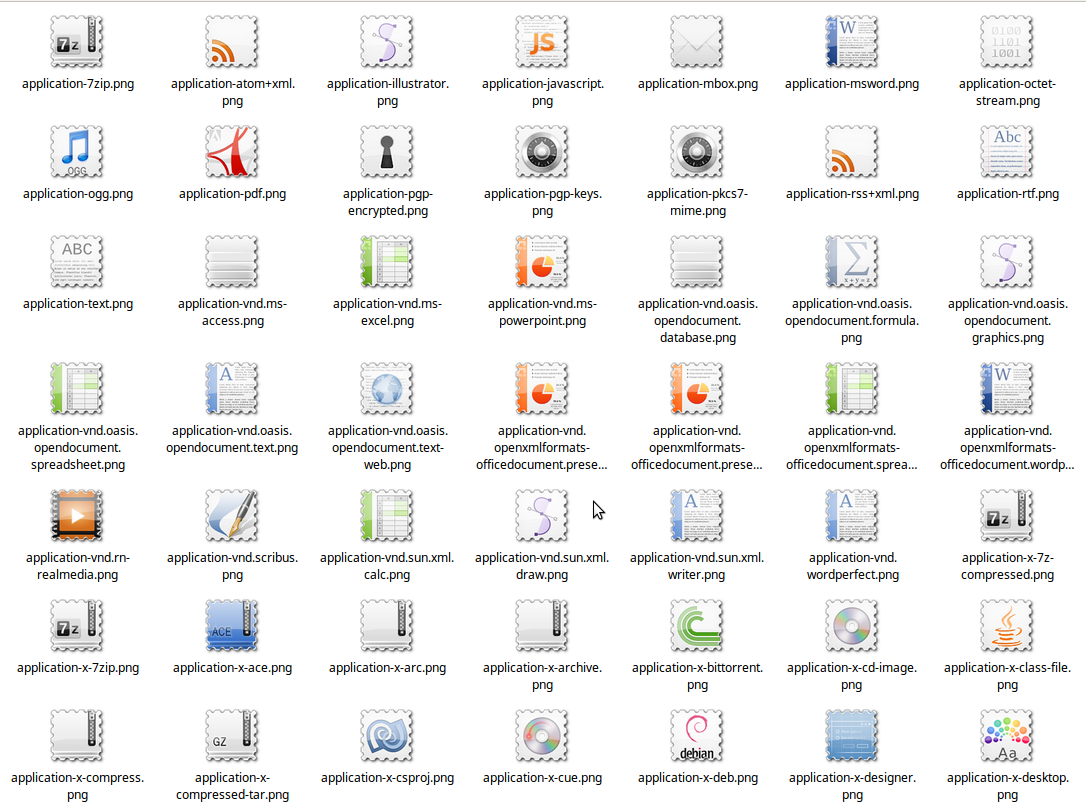Click the application-x-cue.png disc icon
This screenshot has width=1086, height=809.
pos(542,736)
